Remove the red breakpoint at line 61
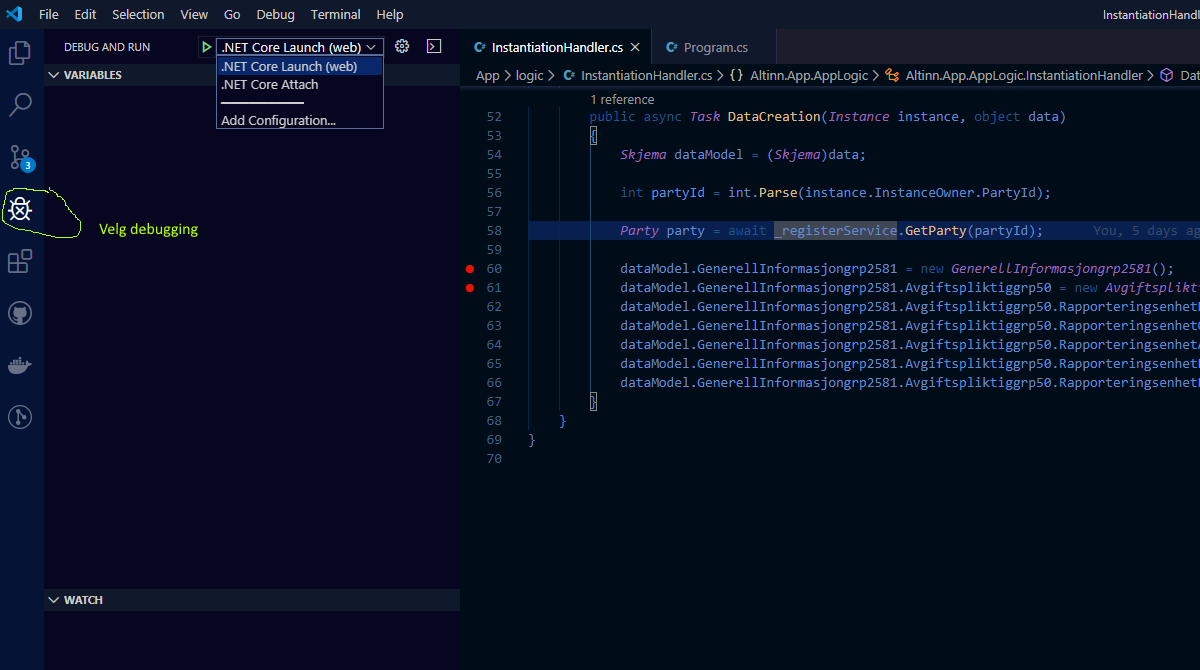Image resolution: width=1200 pixels, height=670 pixels. [469, 288]
